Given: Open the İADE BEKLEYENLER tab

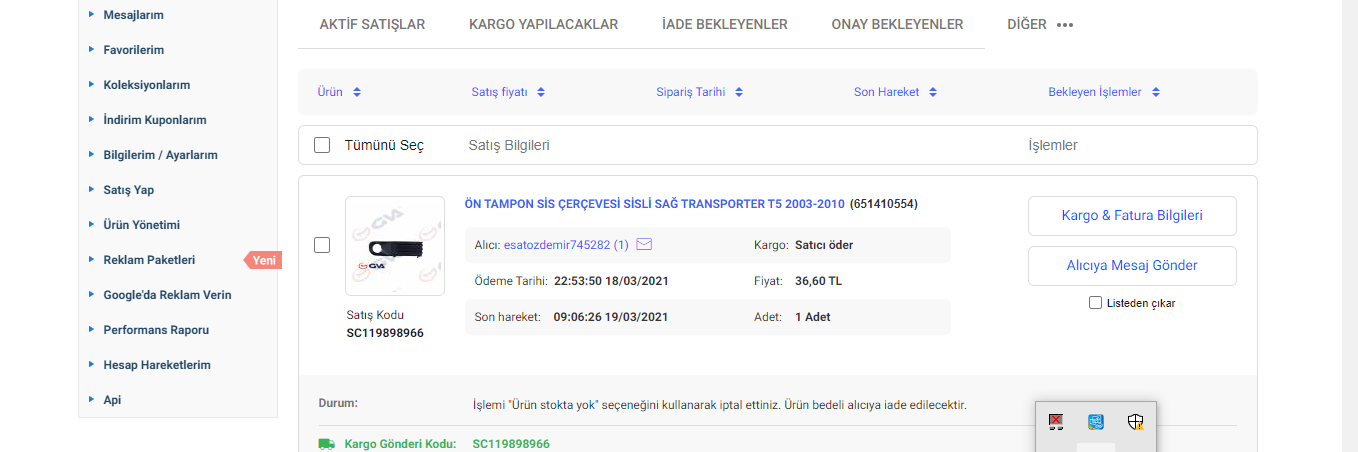Looking at the screenshot, I should pos(724,24).
